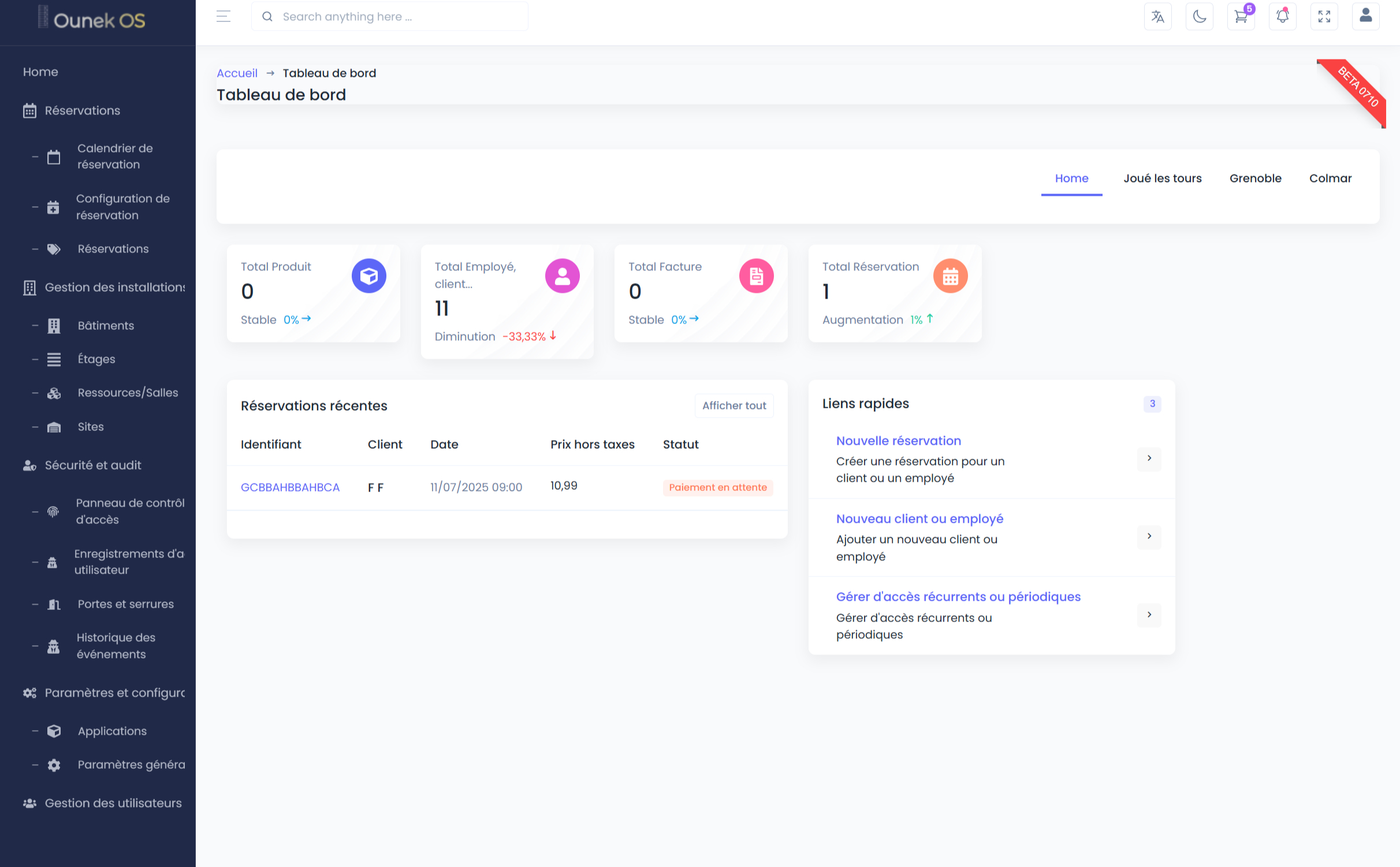Click the Afficher tout button
This screenshot has width=1400, height=867.
pyautogui.click(x=733, y=406)
